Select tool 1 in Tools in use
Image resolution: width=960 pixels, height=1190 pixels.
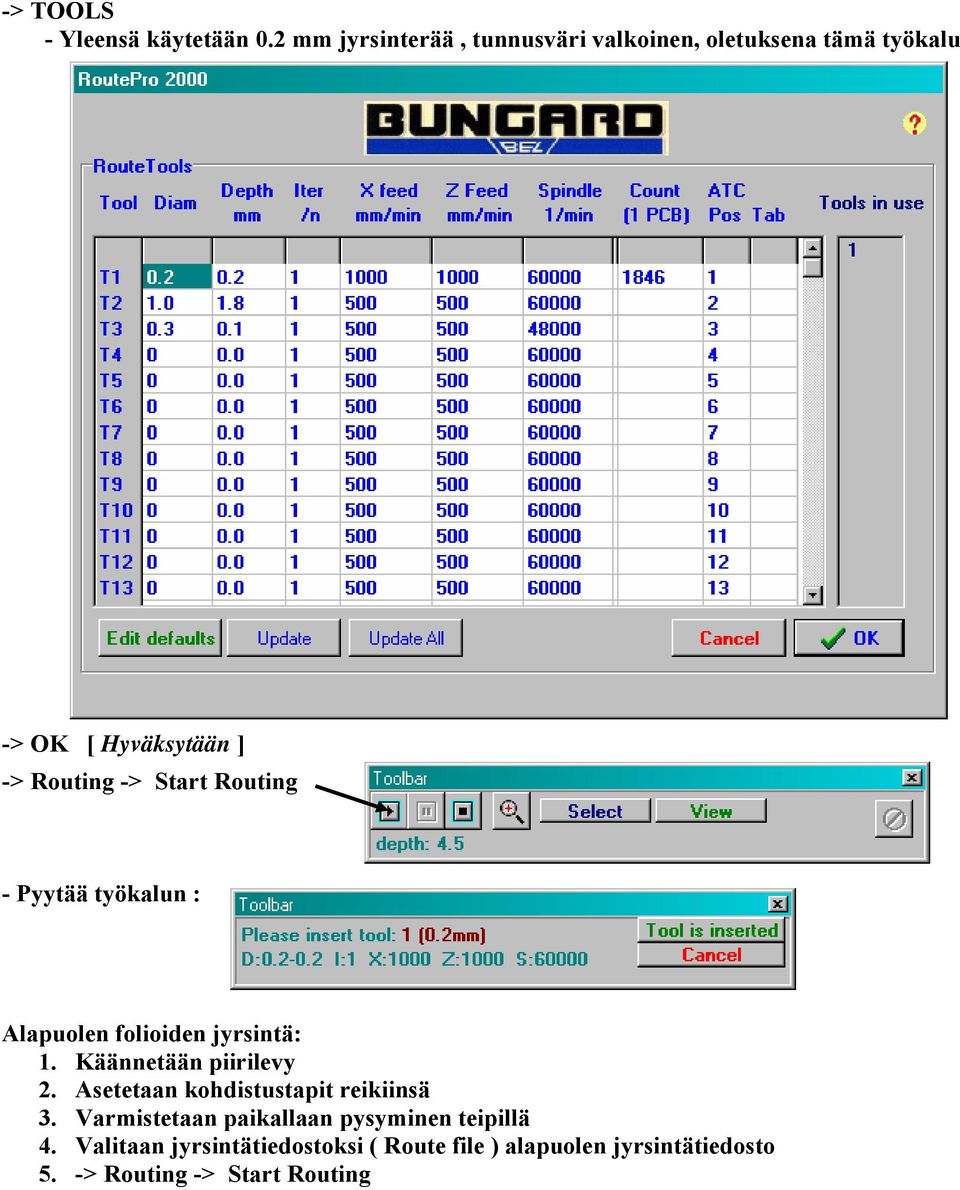pos(852,250)
